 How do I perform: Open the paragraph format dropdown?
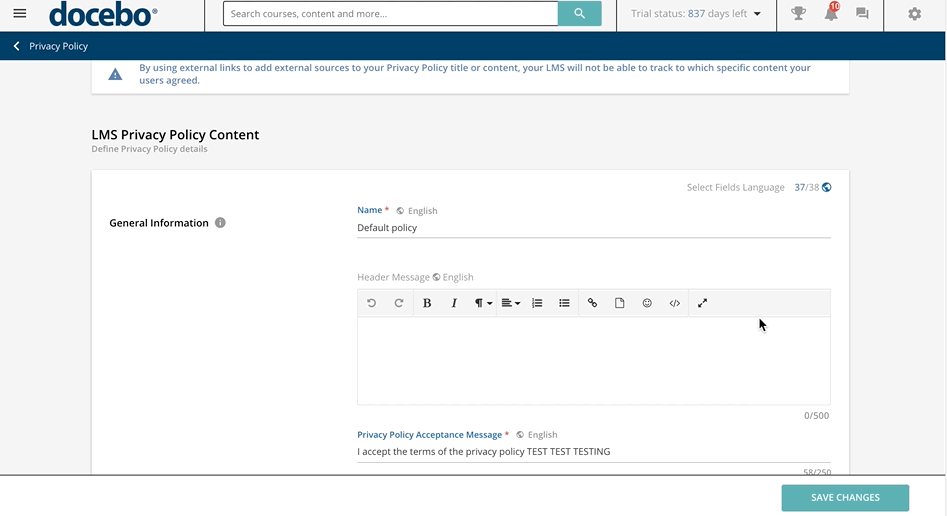[x=483, y=303]
